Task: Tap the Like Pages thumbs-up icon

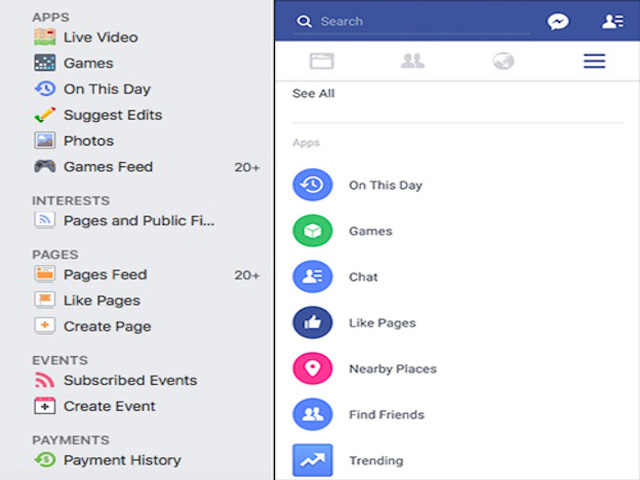Action: tap(313, 322)
